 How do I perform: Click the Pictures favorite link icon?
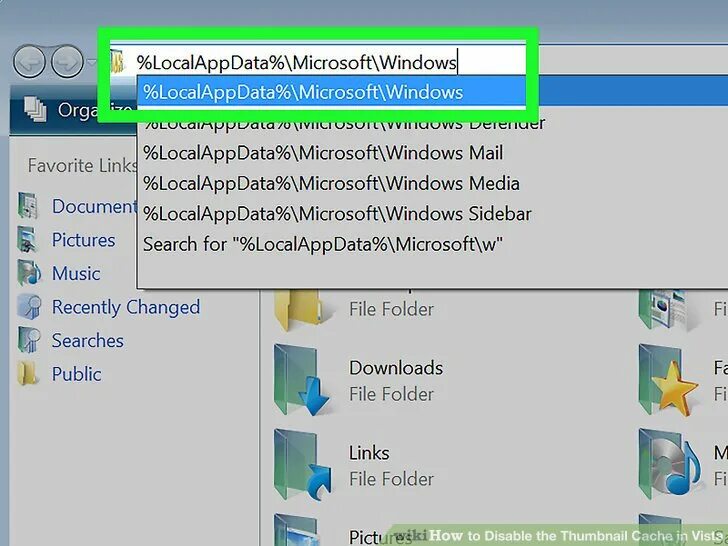click(28, 239)
